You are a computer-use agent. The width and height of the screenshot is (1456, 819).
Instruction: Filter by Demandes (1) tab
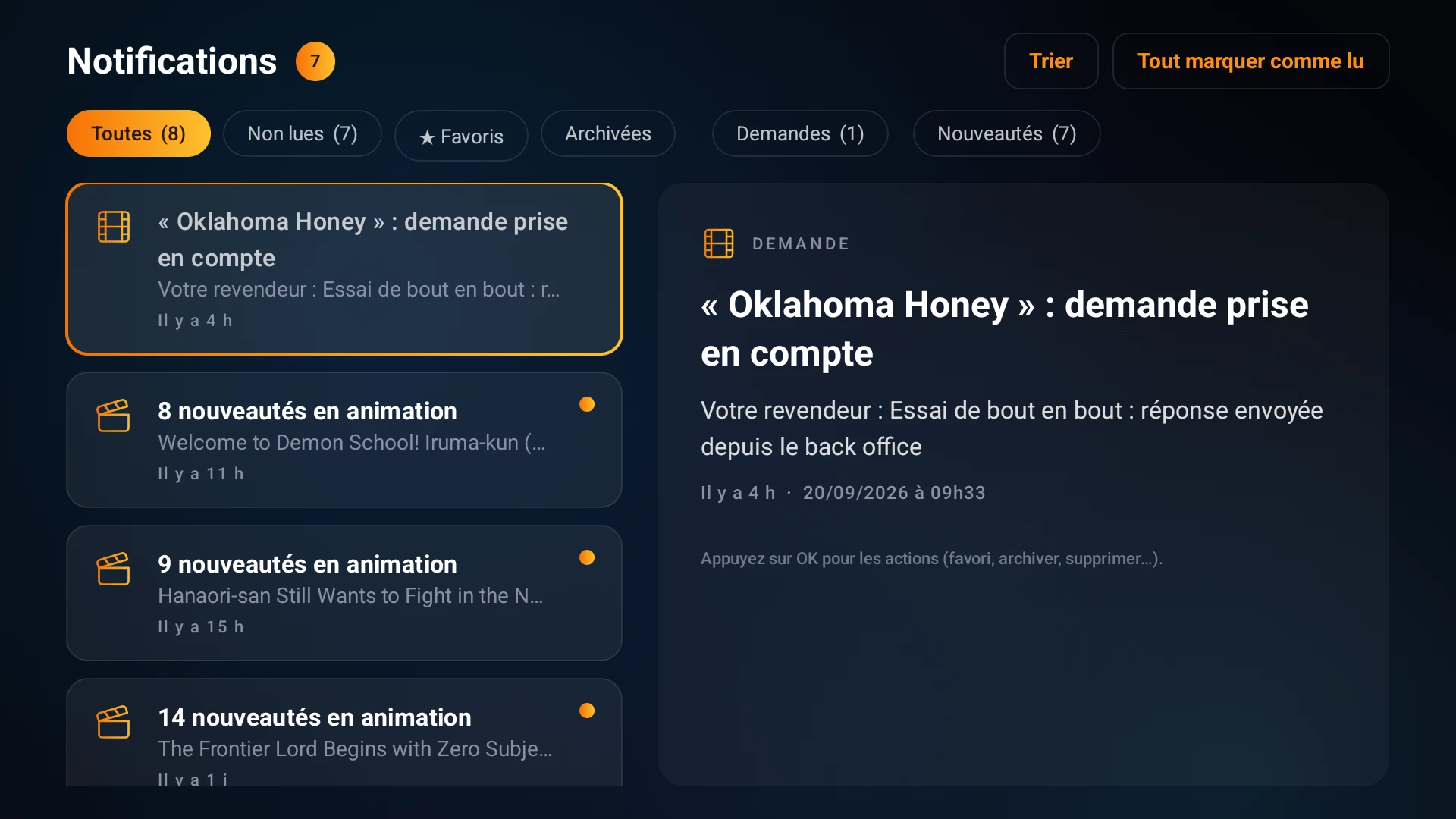(x=800, y=133)
